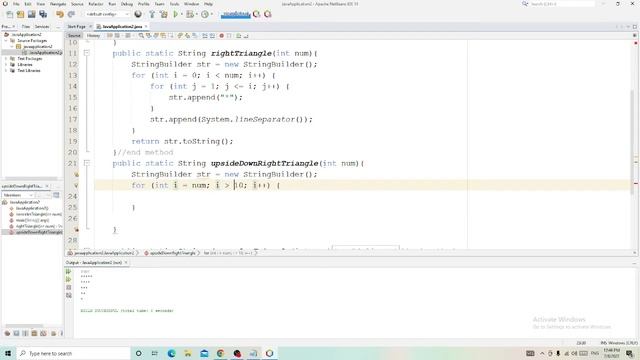This screenshot has width=640, height=360.
Task: Open the default config dropdown
Action: (x=107, y=14)
